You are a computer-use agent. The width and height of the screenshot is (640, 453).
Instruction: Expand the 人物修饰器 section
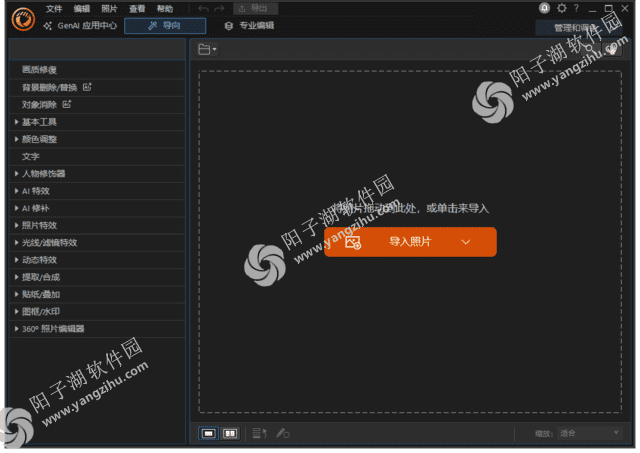pos(97,173)
